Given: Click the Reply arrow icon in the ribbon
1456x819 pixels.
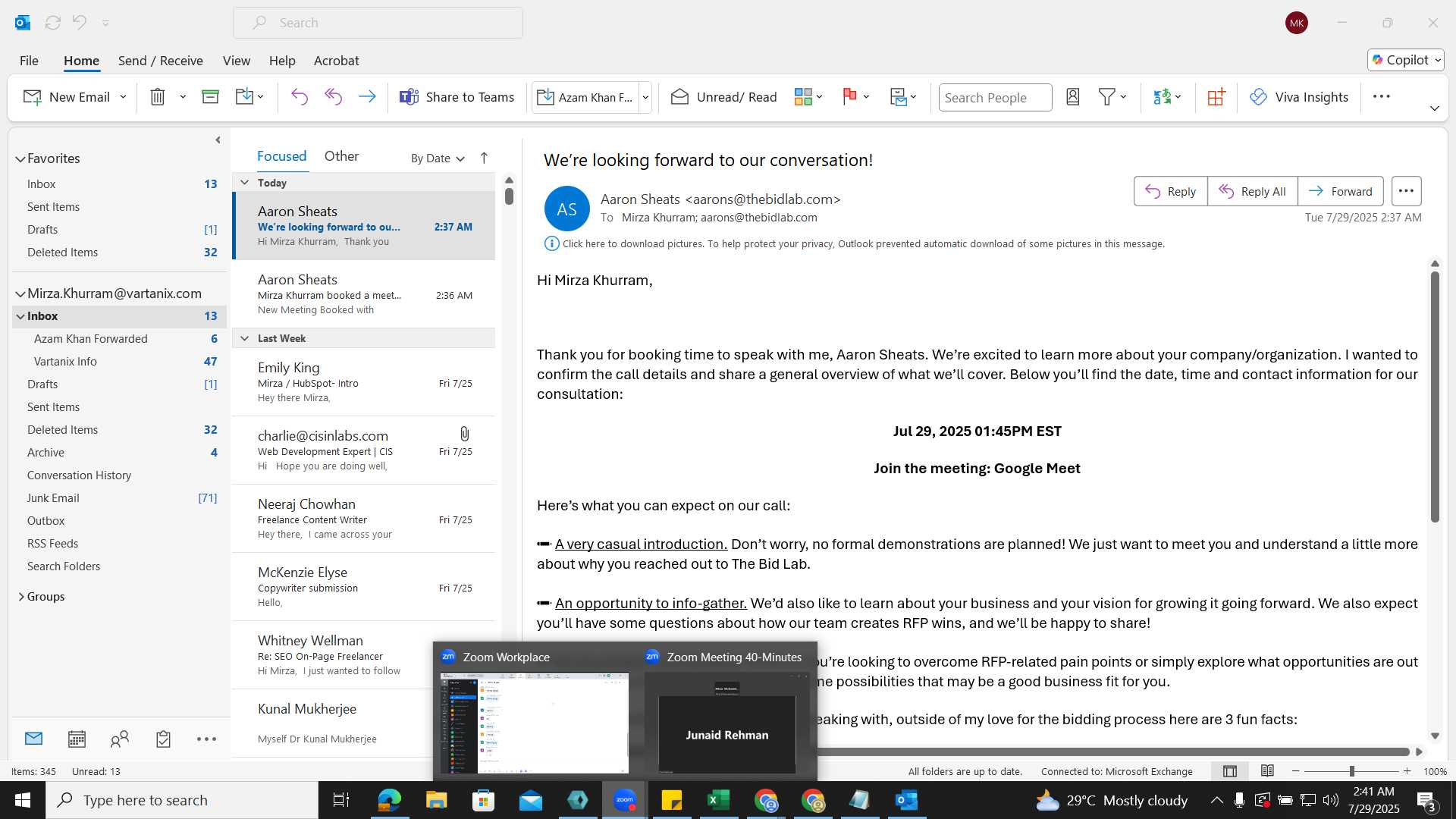Looking at the screenshot, I should point(300,97).
